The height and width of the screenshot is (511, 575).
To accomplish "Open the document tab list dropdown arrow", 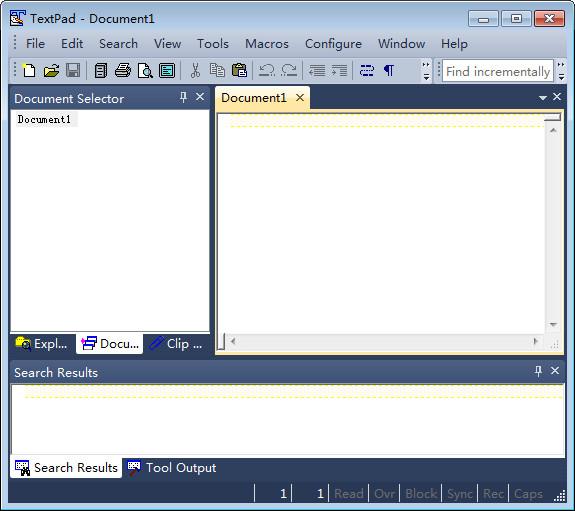I will coord(543,98).
